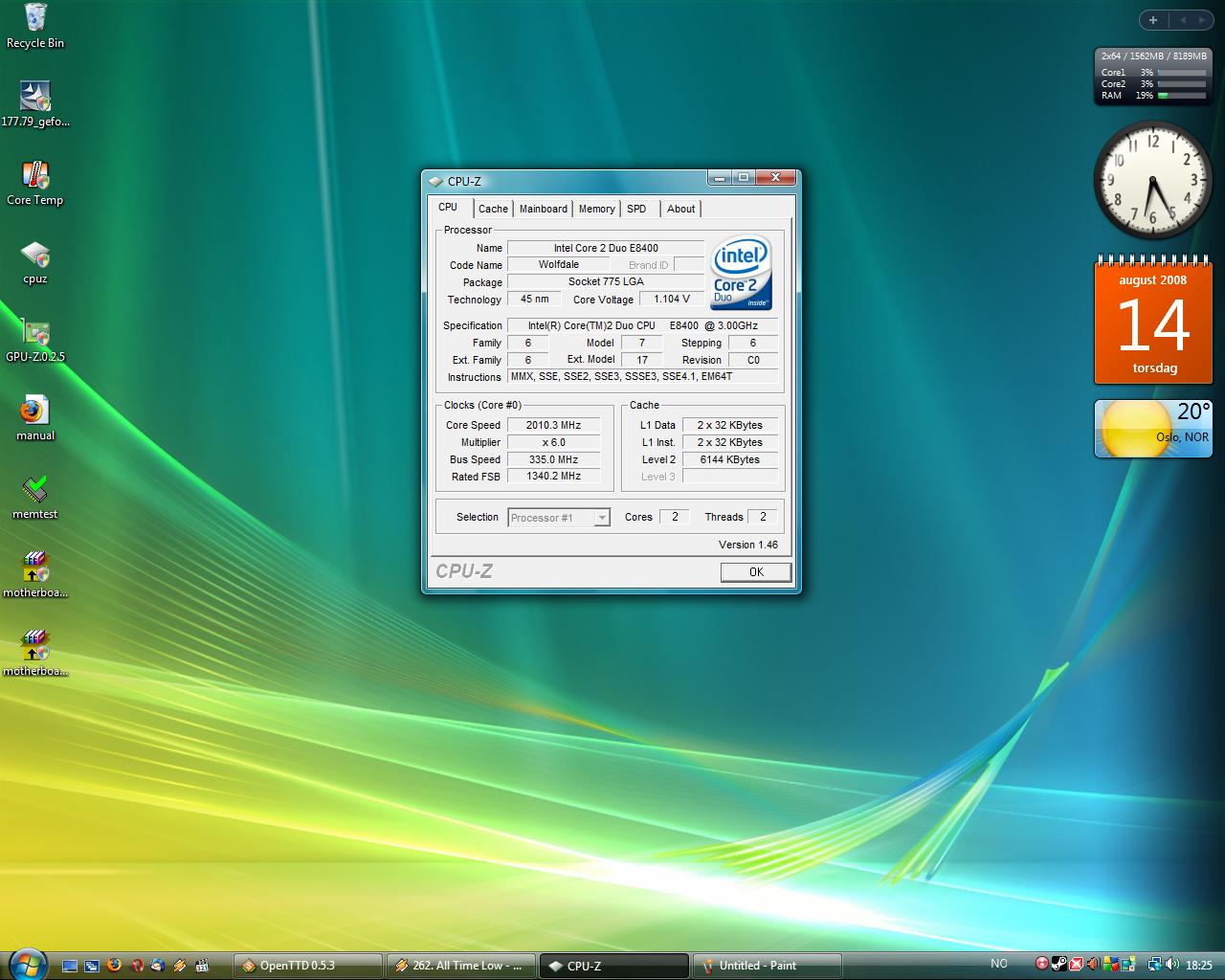Click the Multiplier value x 6.0
The height and width of the screenshot is (980, 1225).
click(553, 442)
